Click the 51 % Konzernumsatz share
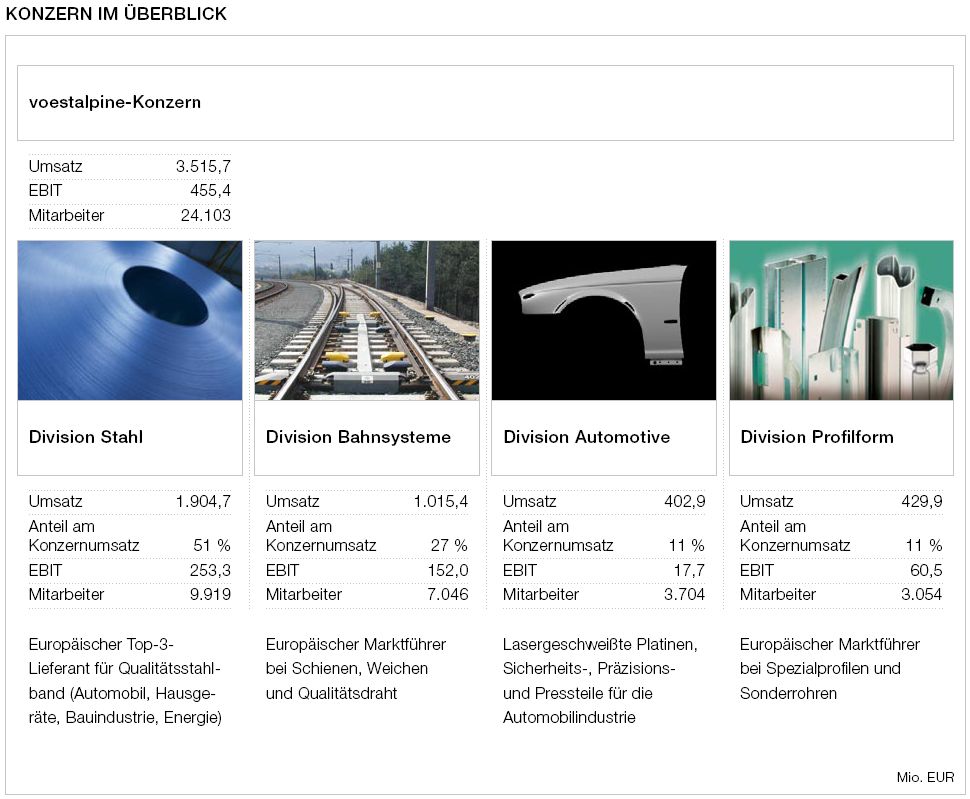 [212, 545]
